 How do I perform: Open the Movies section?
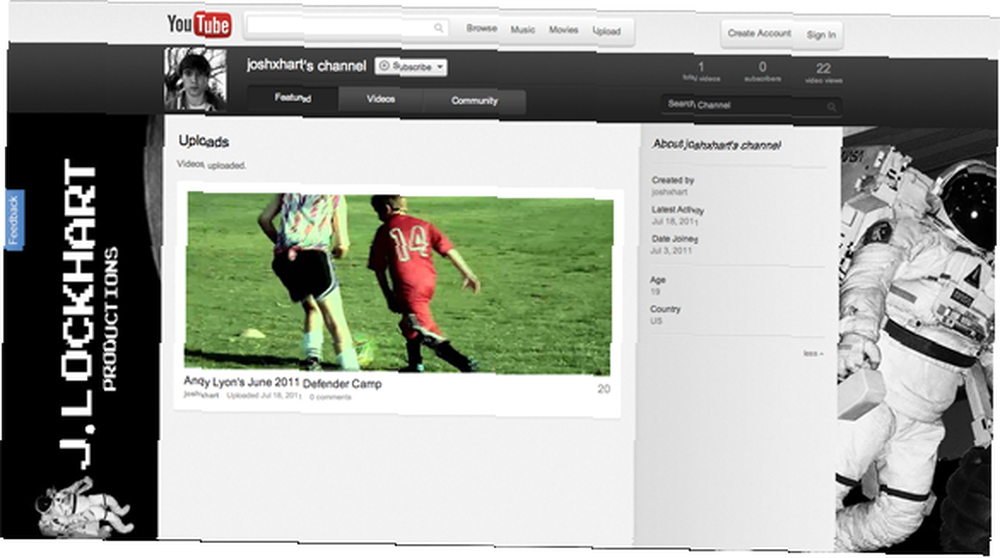(x=564, y=29)
